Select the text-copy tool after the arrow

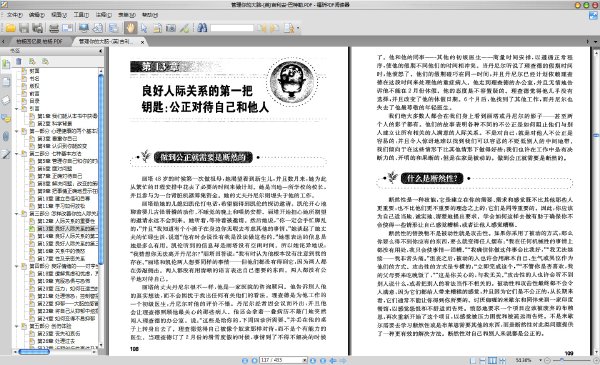[x=157, y=28]
